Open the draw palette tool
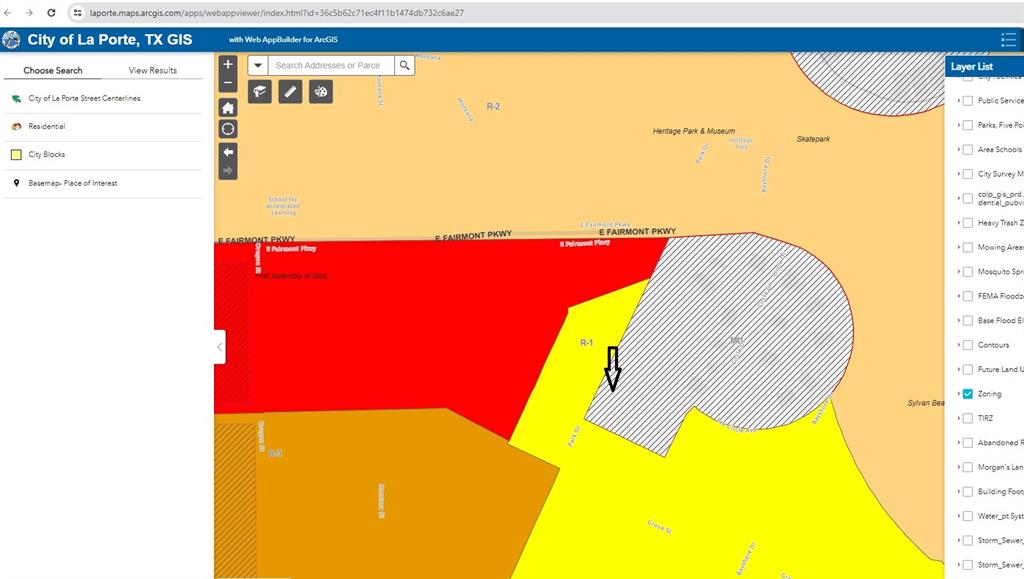 [x=321, y=92]
